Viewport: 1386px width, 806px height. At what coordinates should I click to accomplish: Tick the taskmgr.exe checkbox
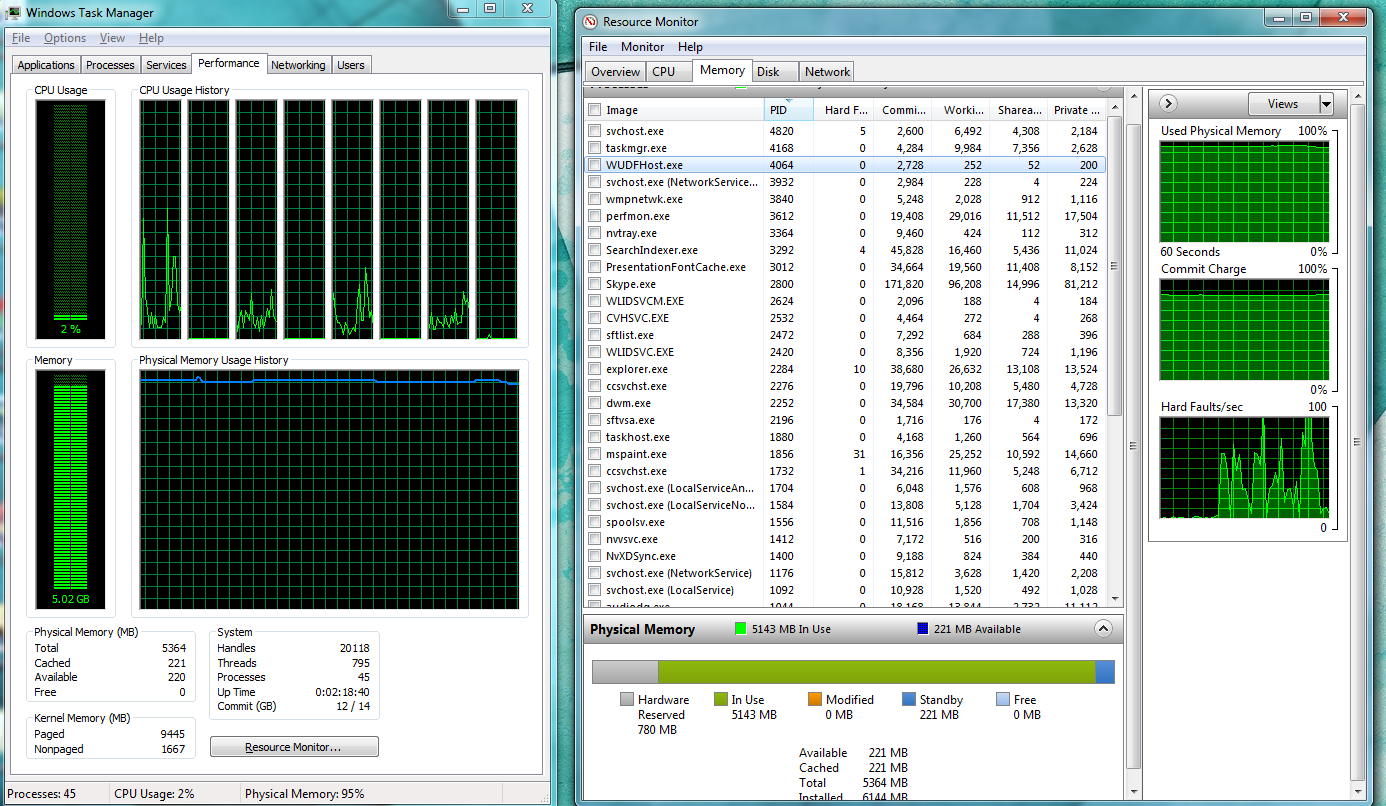tap(595, 148)
